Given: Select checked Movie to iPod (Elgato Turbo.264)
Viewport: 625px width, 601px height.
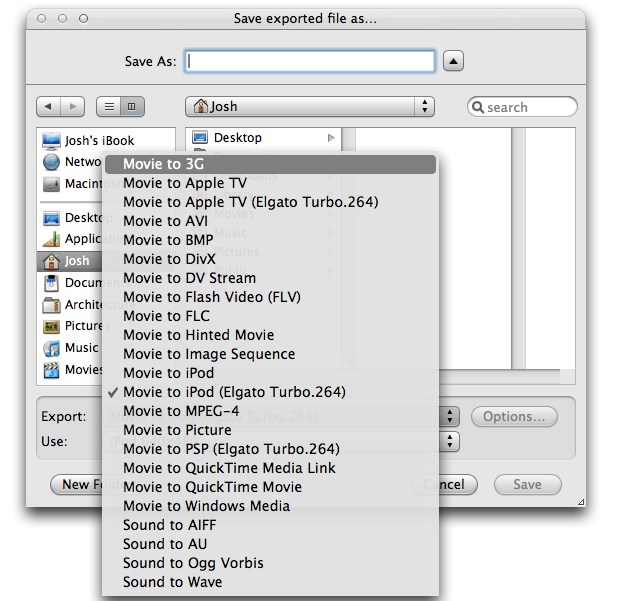Looking at the screenshot, I should 270,392.
